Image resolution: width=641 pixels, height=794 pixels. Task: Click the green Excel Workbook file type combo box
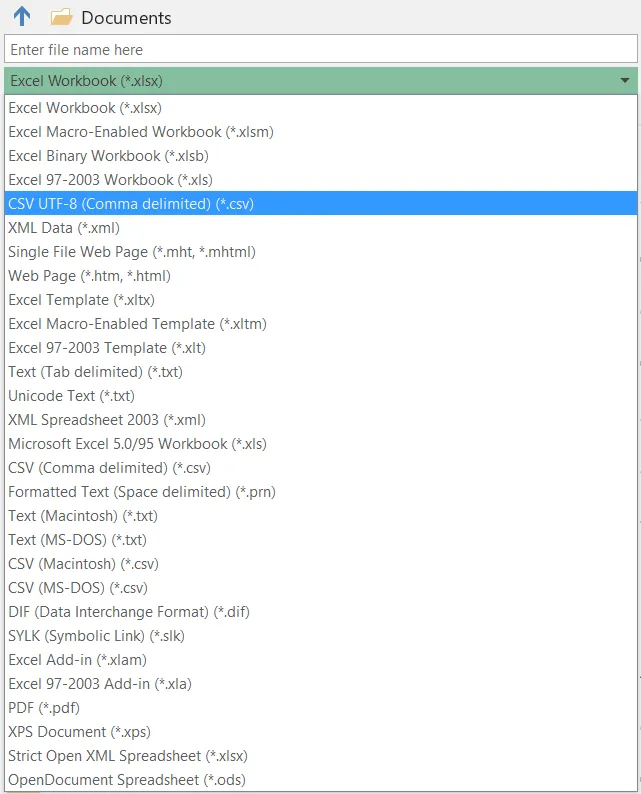[x=320, y=81]
